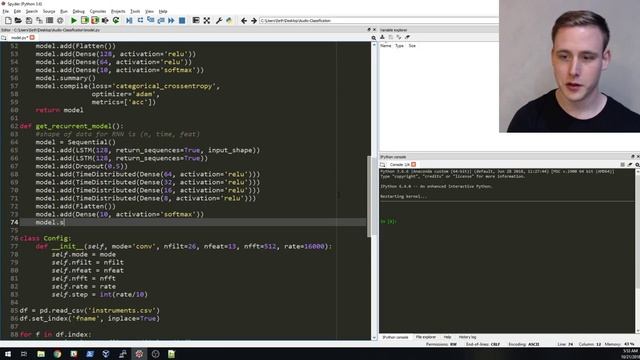Open the PYTHONPATH manager icon
Viewport: 640px width, 360px height.
coord(229,20)
